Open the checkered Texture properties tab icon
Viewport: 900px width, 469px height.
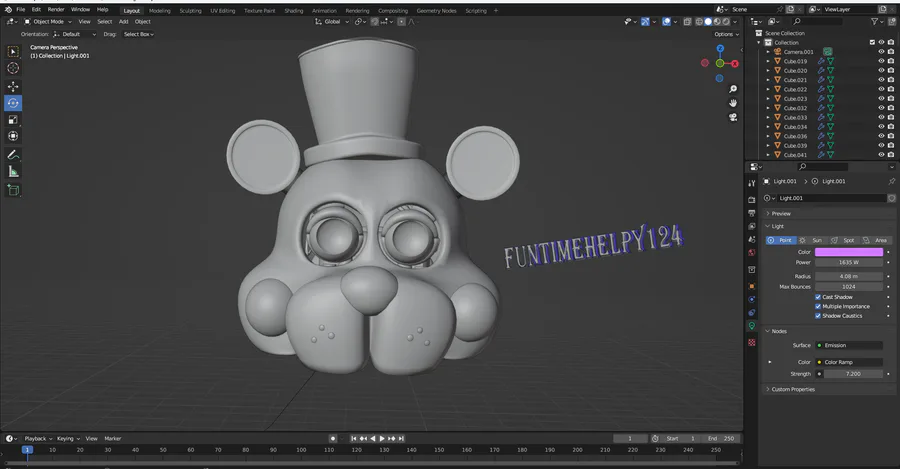(752, 343)
